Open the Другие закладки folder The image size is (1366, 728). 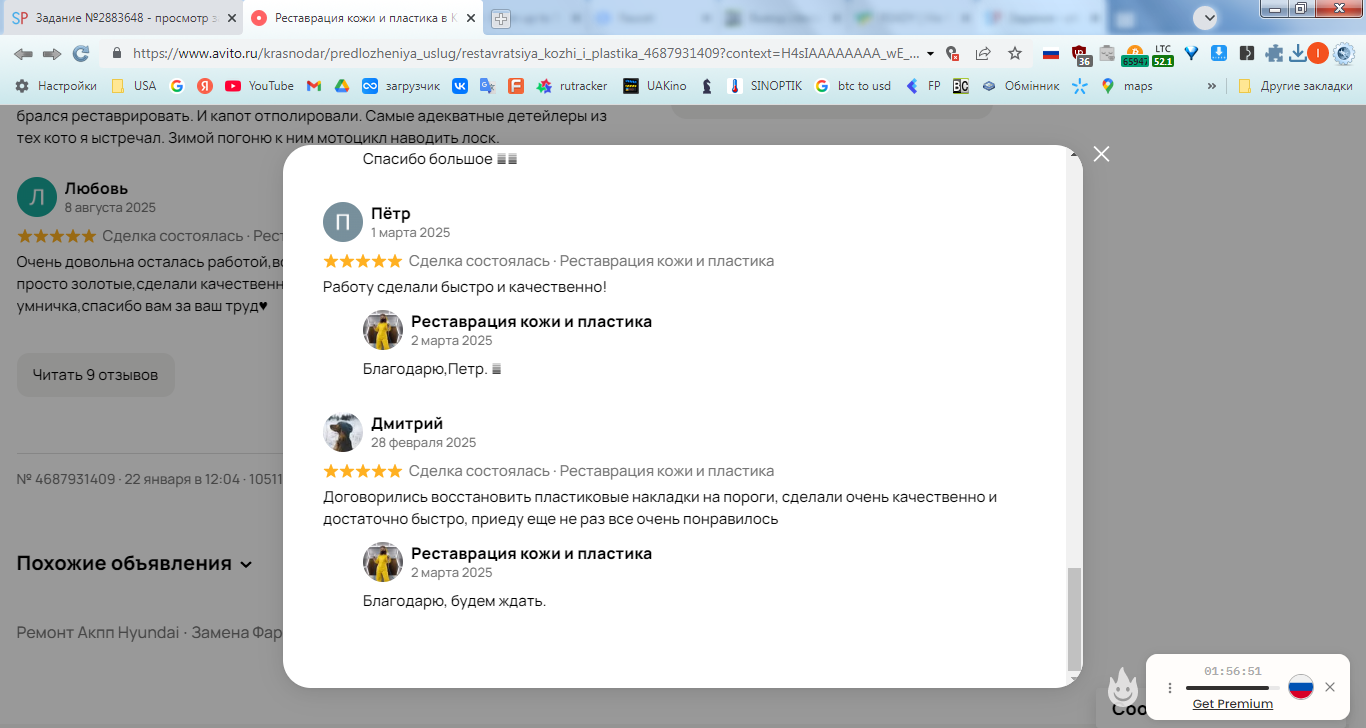coord(1295,86)
